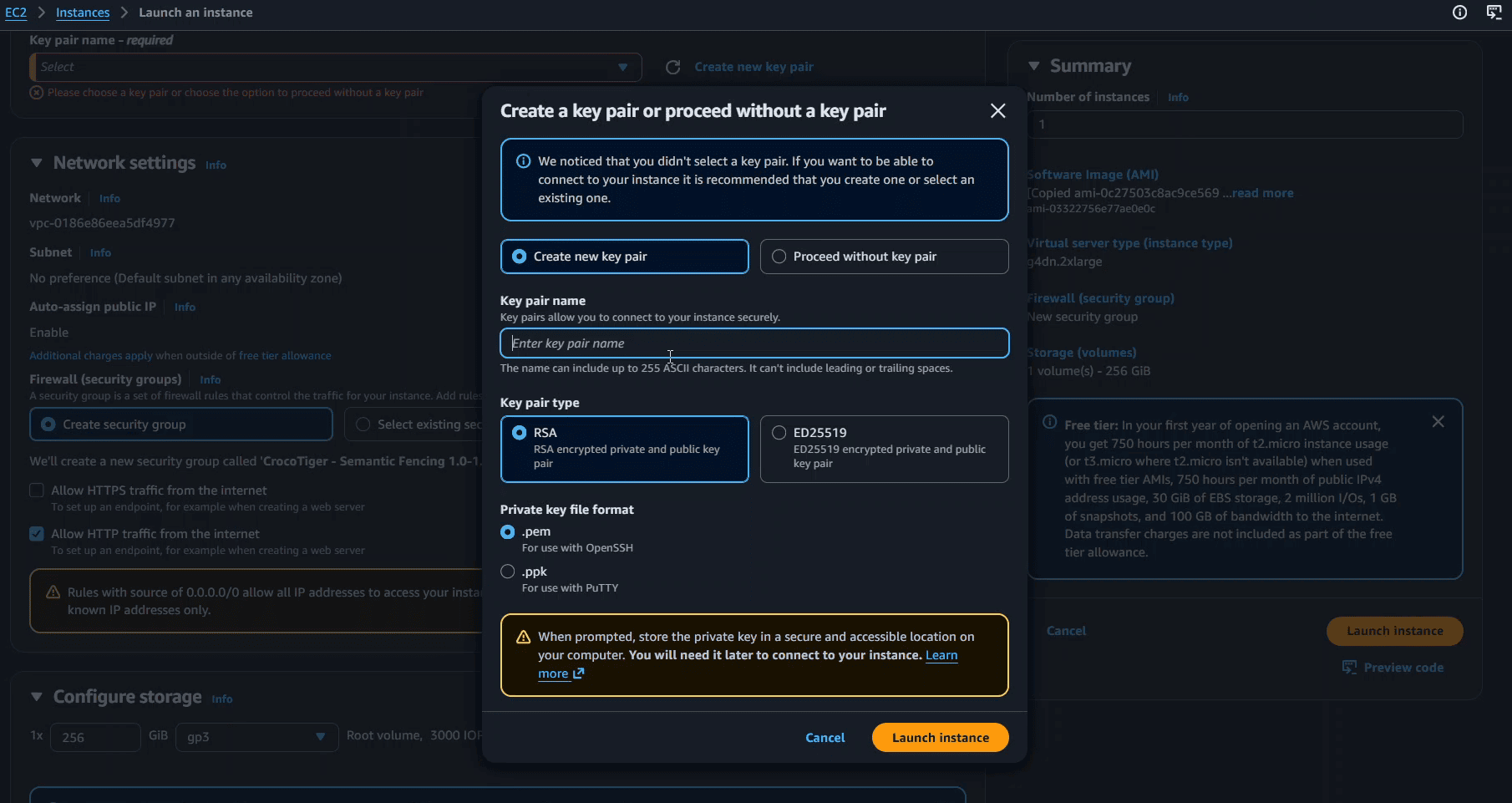
Task: Go to EC2 via breadcrumb
Action: (x=16, y=13)
